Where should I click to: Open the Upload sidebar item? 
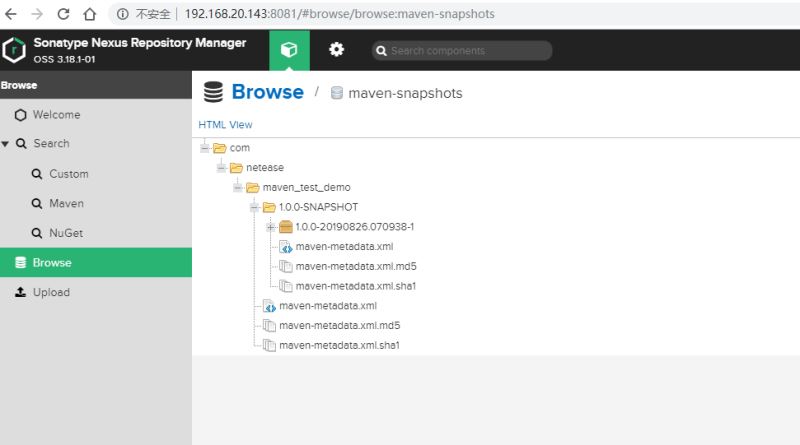[51, 292]
